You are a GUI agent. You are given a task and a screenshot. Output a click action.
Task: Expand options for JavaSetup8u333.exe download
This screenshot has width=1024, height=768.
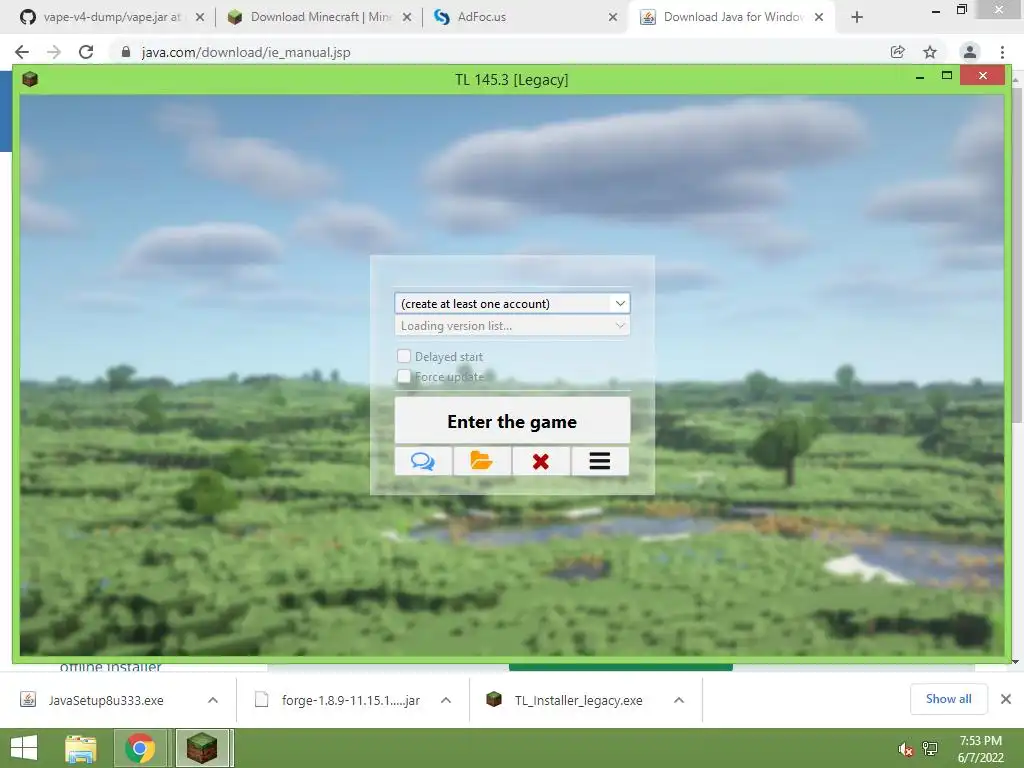click(x=213, y=700)
